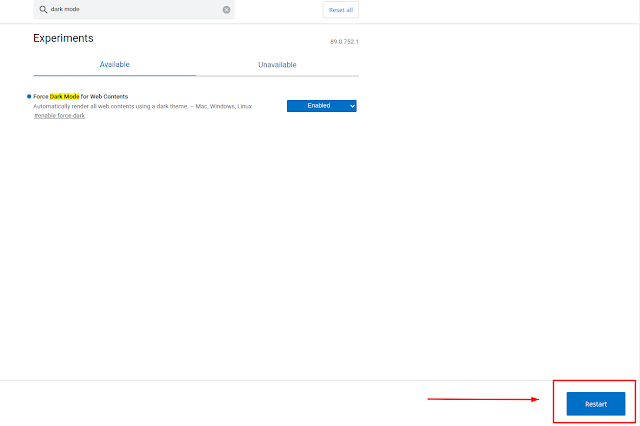Switch to the Unavailable tab
The image size is (640, 426).
pos(277,65)
